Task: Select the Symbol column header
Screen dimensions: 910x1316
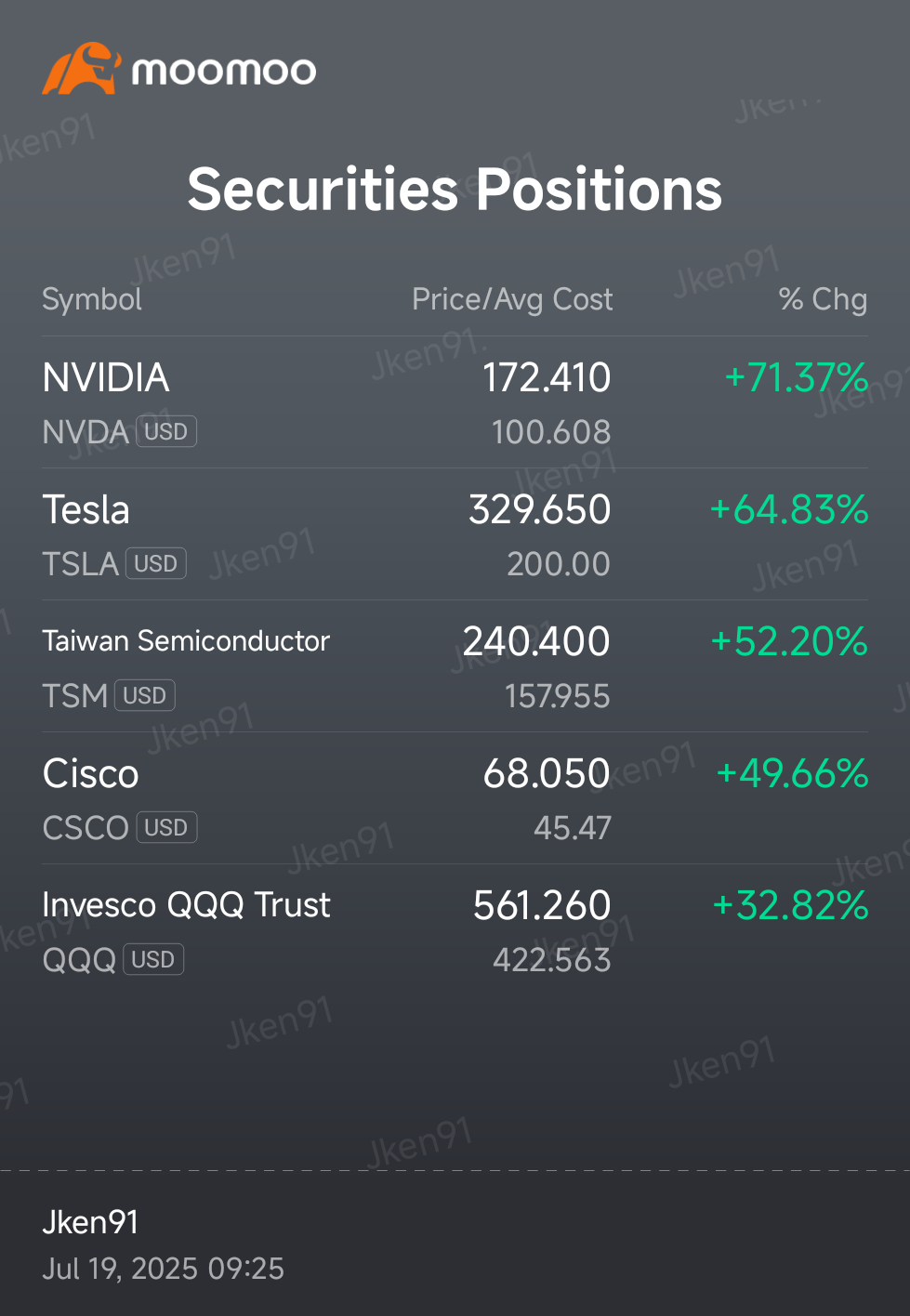Action: tap(92, 299)
